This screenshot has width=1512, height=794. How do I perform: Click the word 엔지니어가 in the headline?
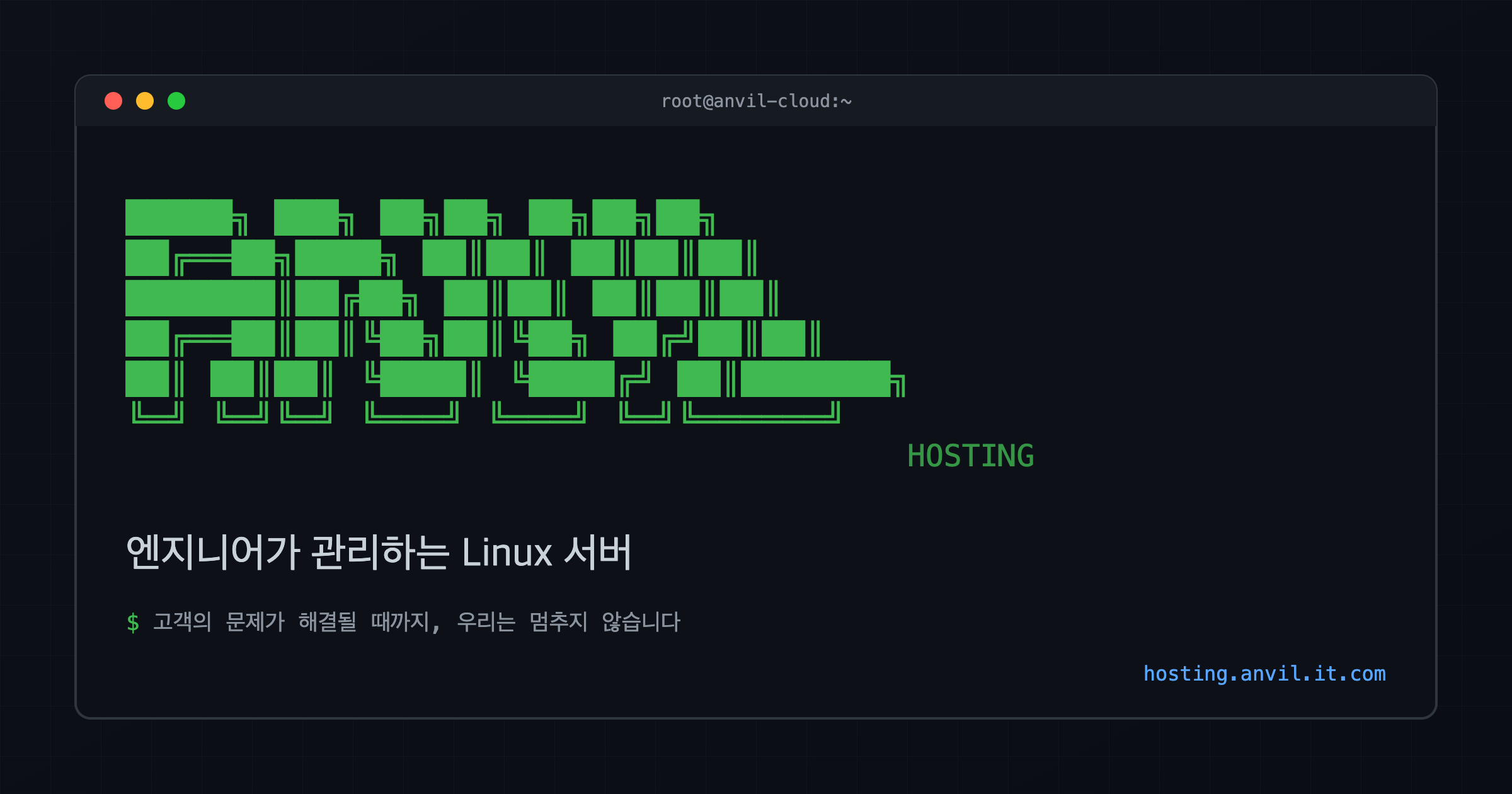coord(213,553)
